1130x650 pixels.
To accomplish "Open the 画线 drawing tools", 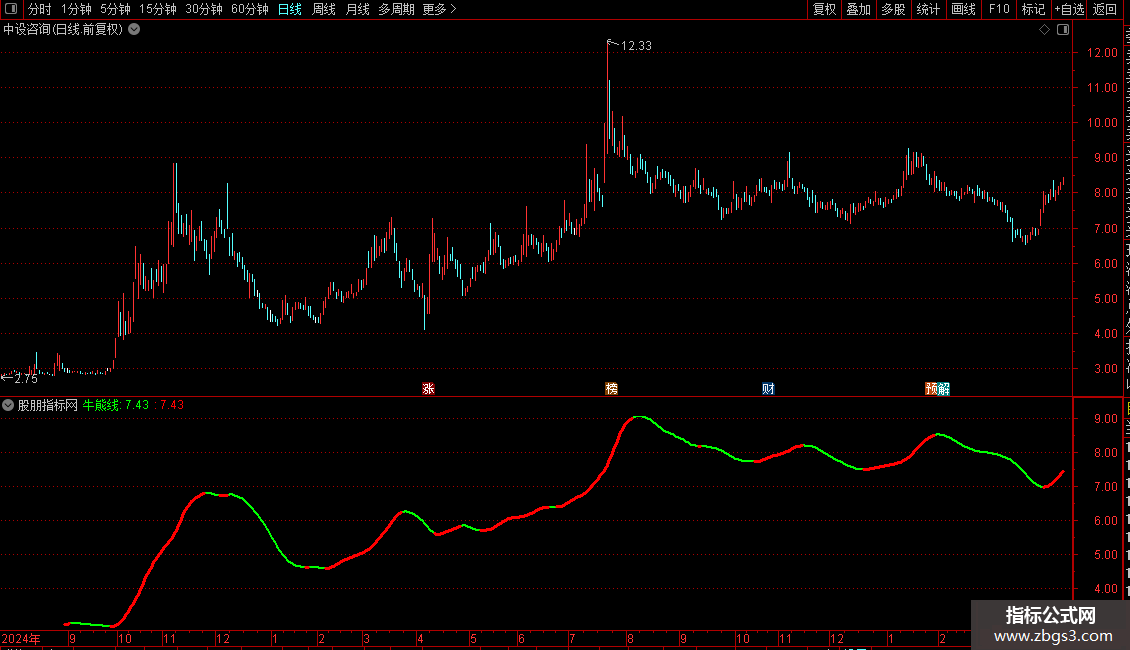I will pos(963,9).
